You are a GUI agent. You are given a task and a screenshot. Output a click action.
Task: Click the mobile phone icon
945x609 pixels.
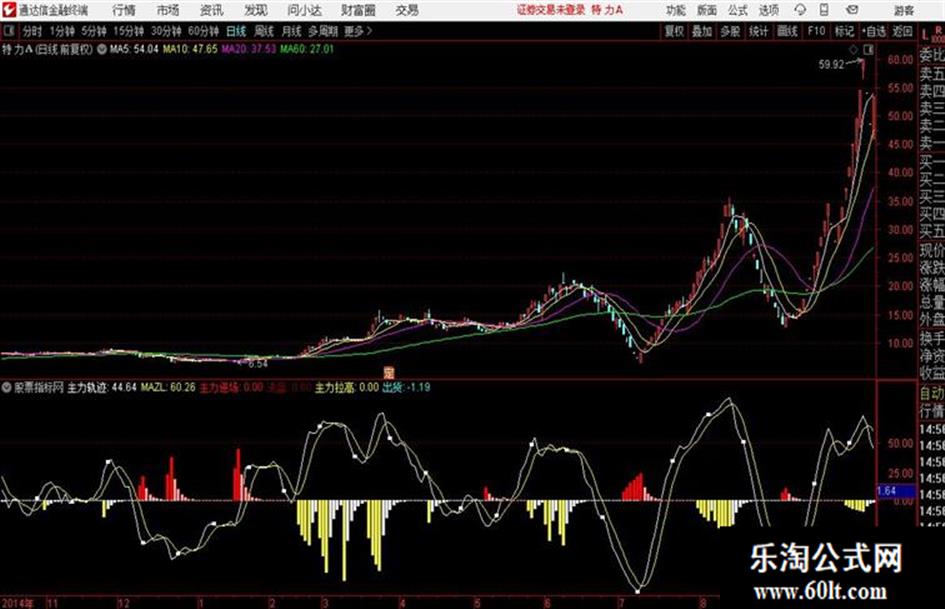824,10
